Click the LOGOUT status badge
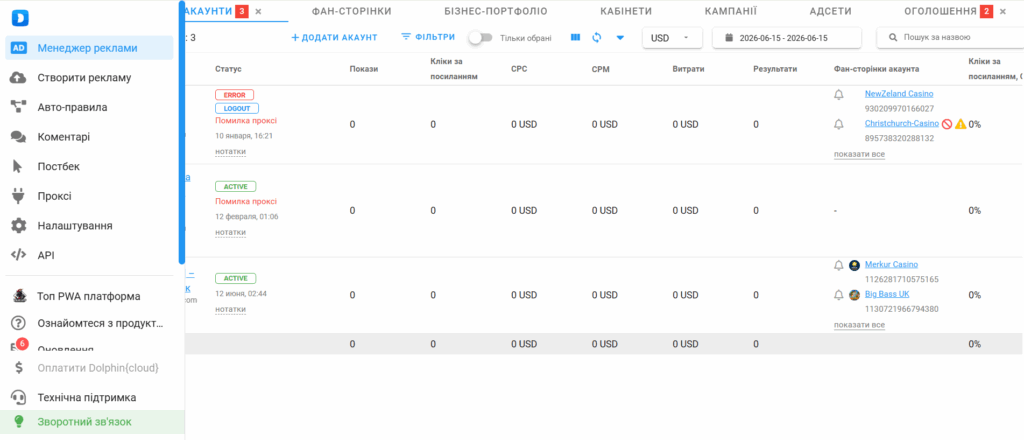 coord(237,108)
